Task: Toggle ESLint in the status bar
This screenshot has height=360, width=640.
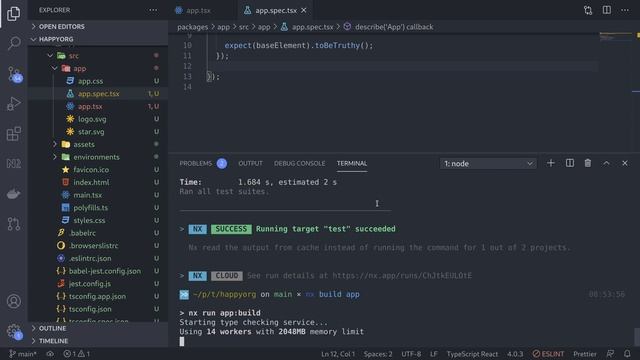Action: (x=548, y=354)
